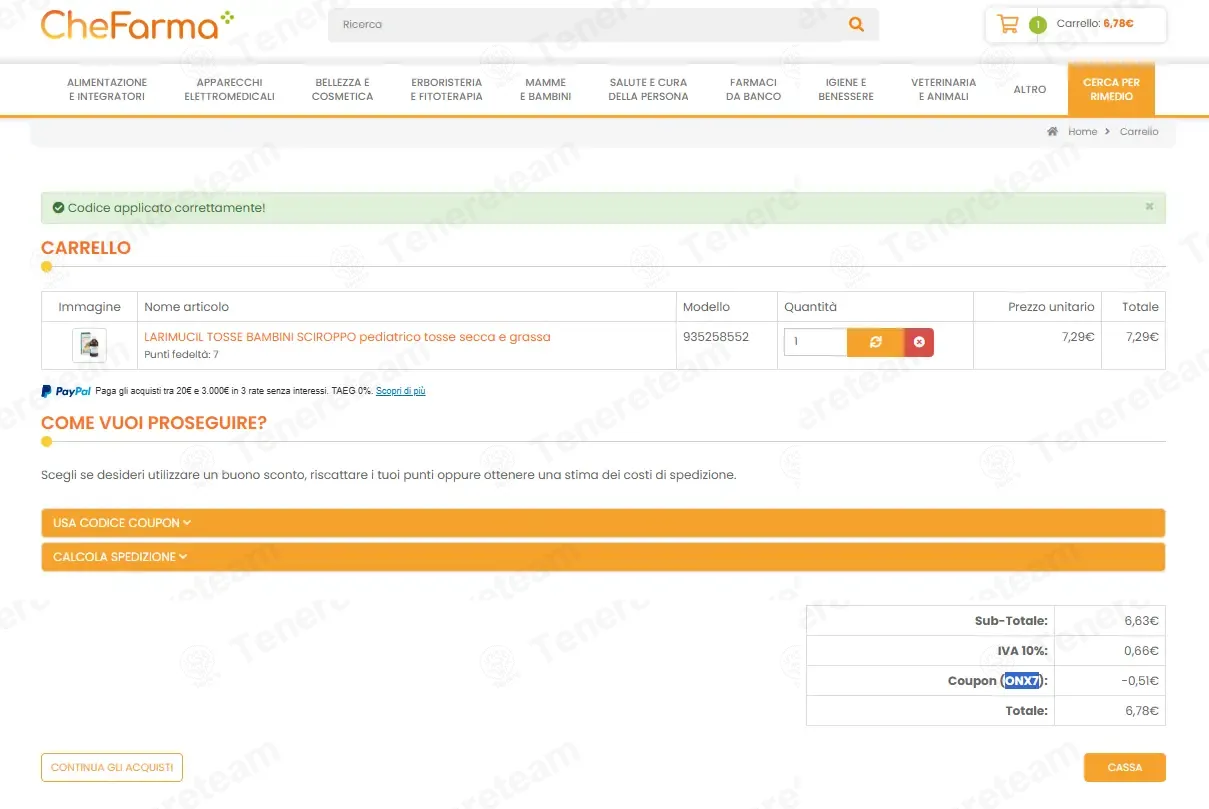Open Bellezza e Cosmetica menu
Screen dimensions: 1209x809
[342, 90]
